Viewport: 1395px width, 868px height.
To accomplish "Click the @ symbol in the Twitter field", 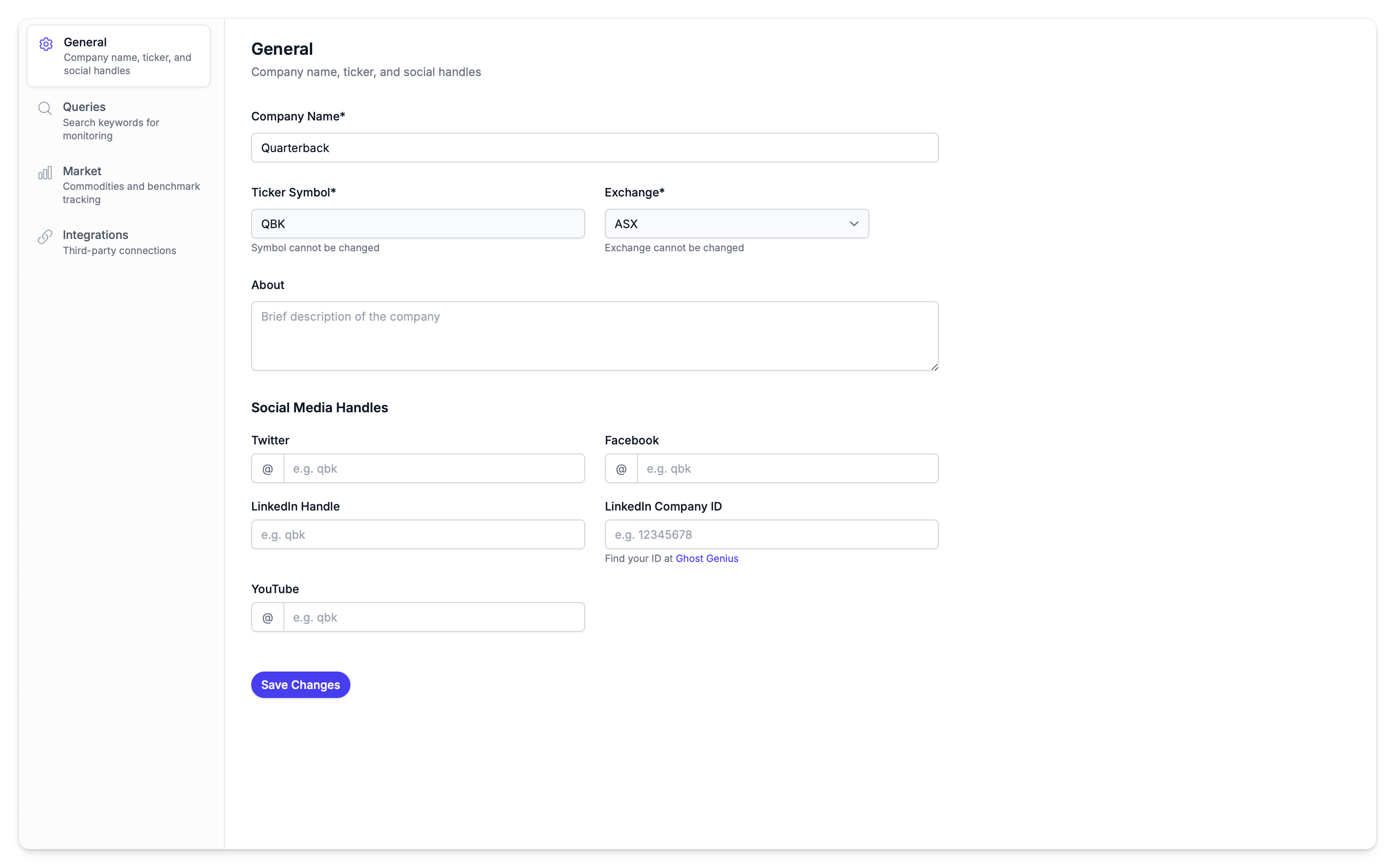I will [x=267, y=468].
